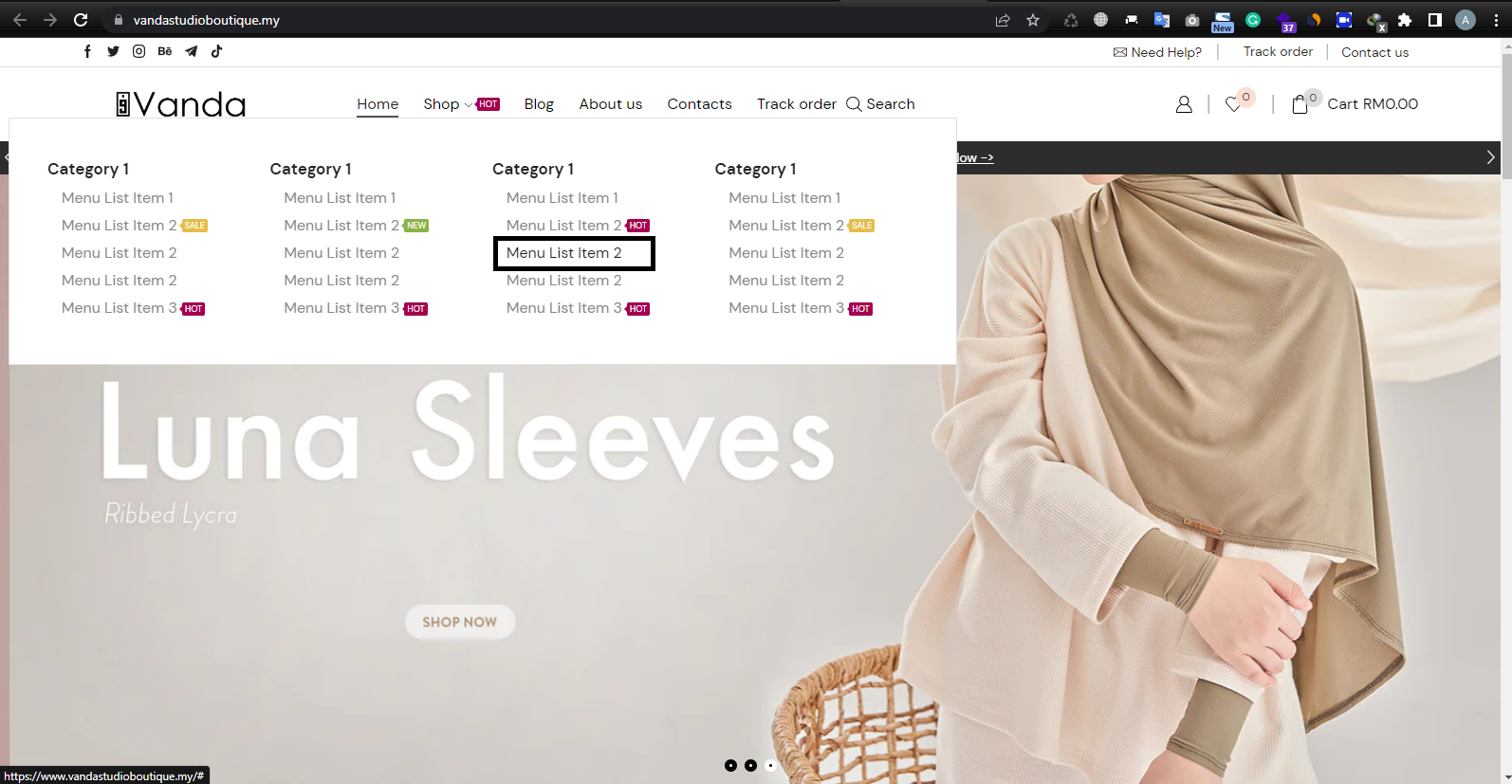Viewport: 1512px width, 784px height.
Task: Open Search in the navigation bar
Action: click(880, 104)
